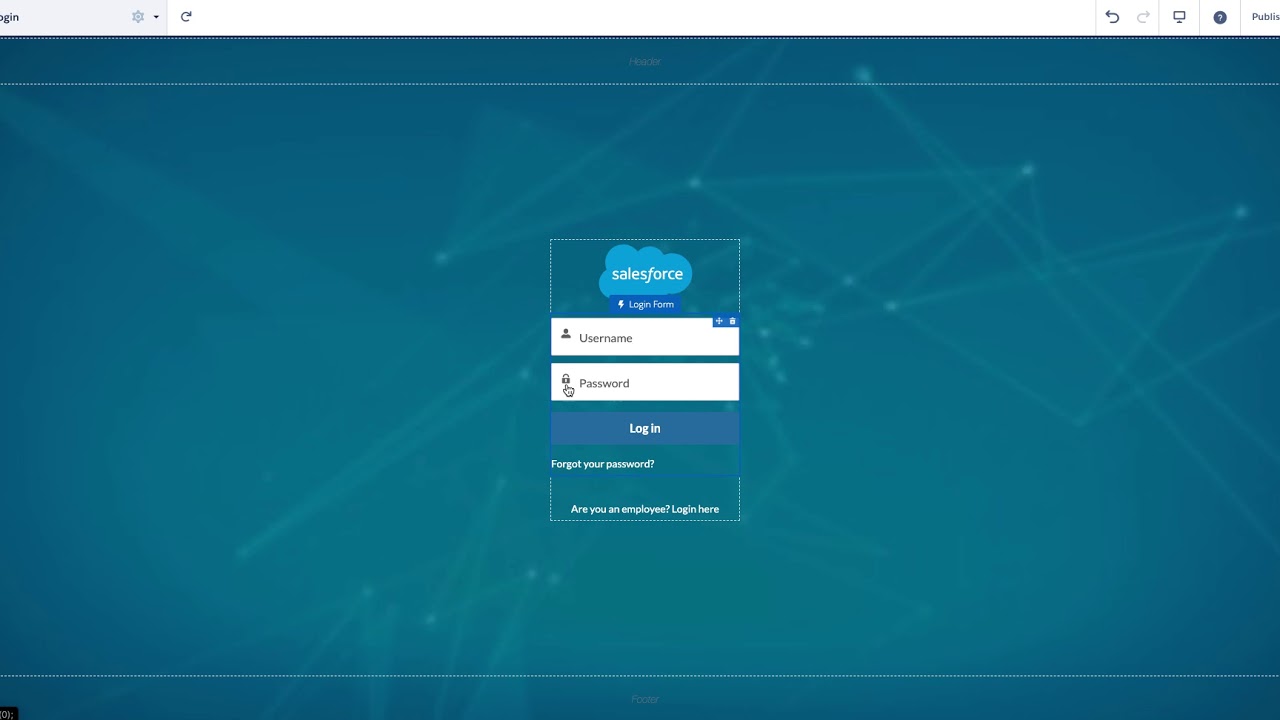1280x720 pixels.
Task: Select the Salesforce cloud logo
Action: 646,270
